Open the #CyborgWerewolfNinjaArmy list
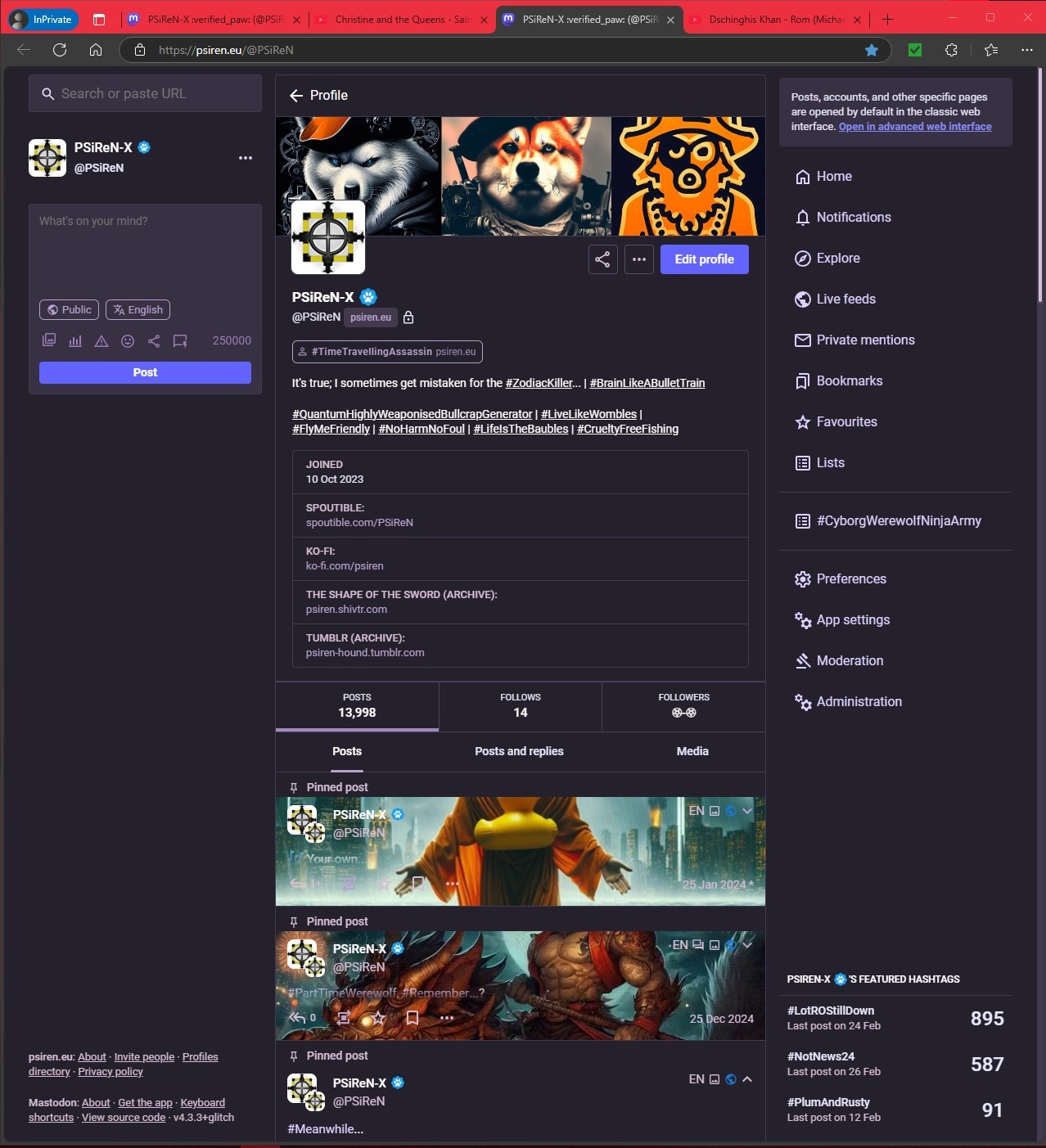This screenshot has width=1046, height=1148. 888,520
